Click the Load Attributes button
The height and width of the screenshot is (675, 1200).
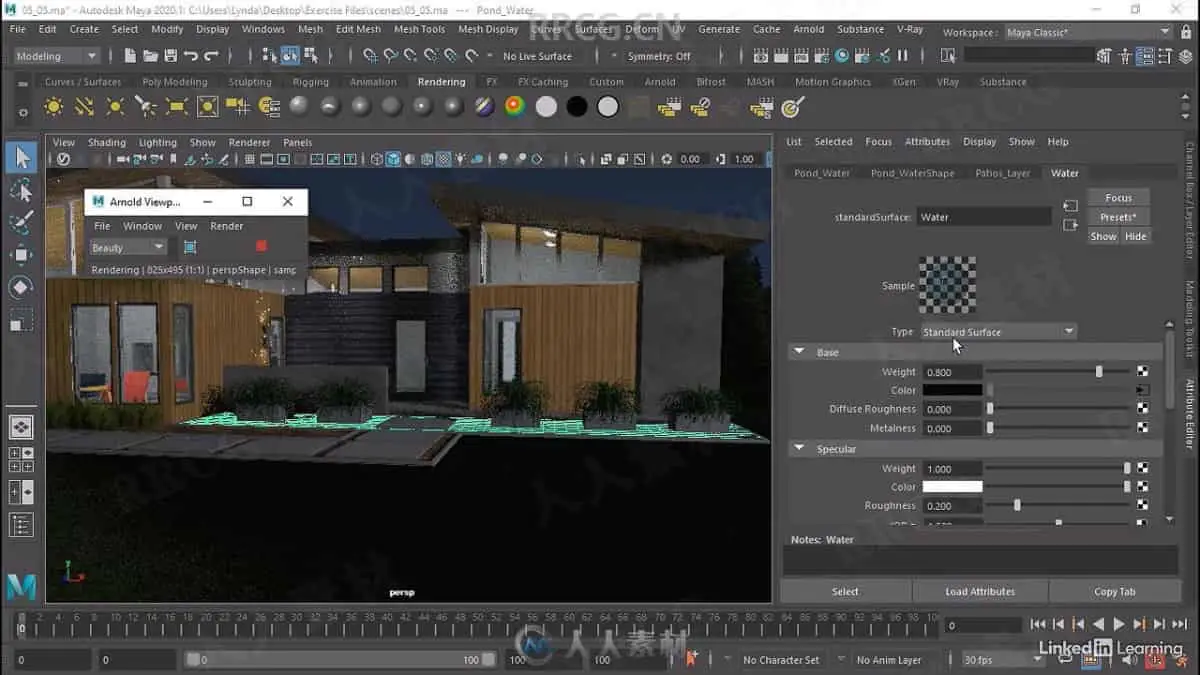[x=979, y=591]
